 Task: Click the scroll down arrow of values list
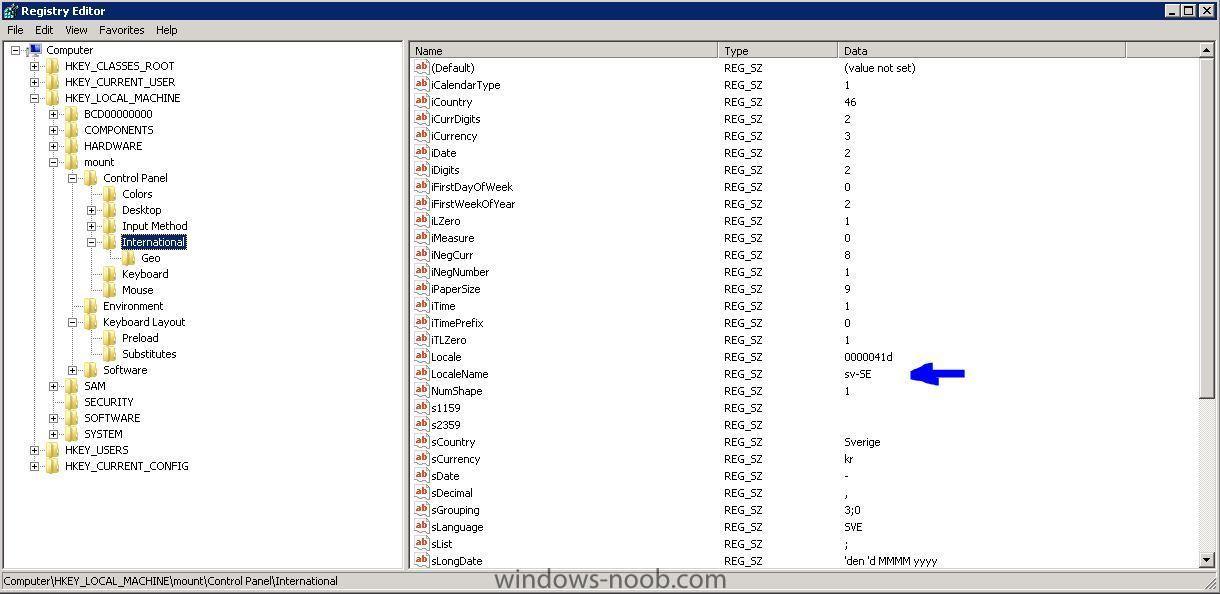point(1206,561)
